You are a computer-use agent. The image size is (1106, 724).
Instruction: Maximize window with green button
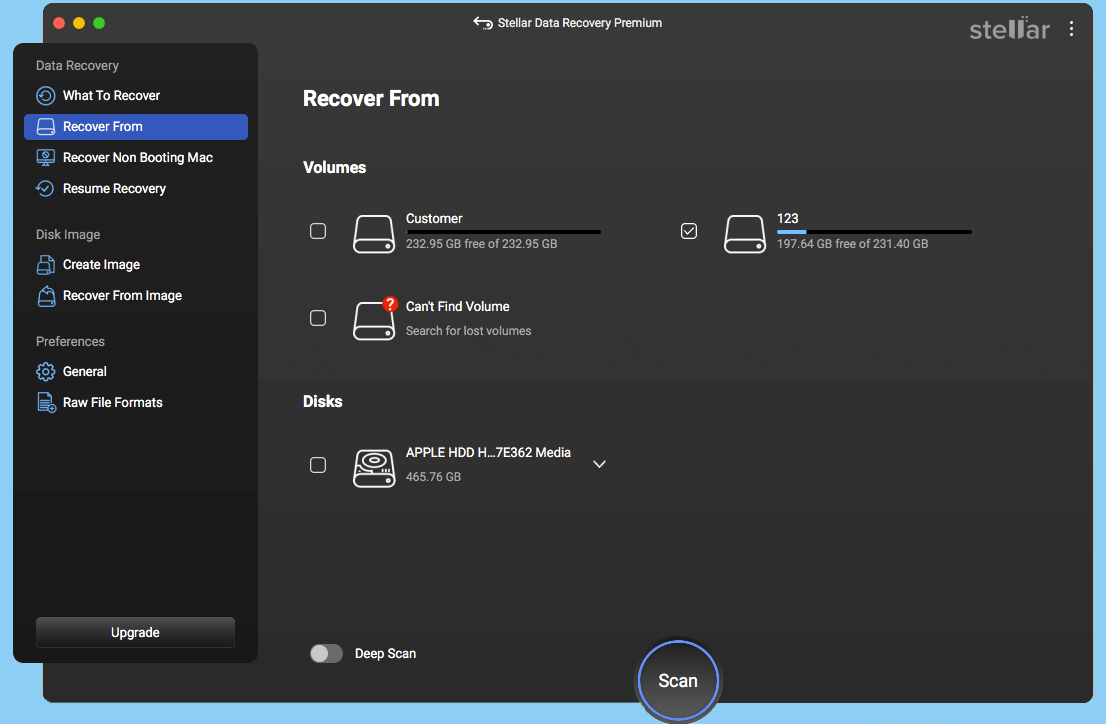tap(99, 23)
